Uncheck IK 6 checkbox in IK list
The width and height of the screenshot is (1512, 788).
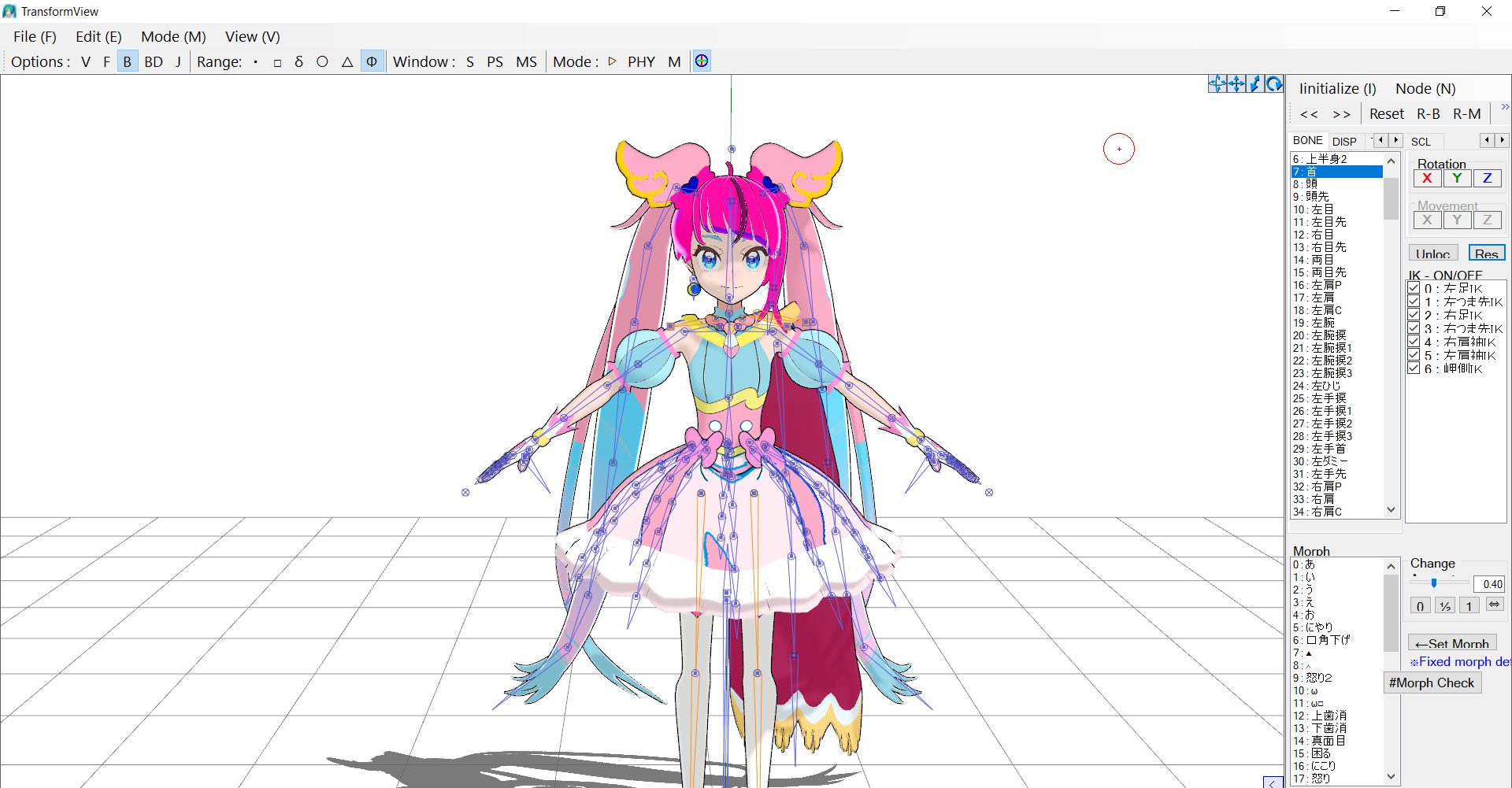pos(1414,368)
